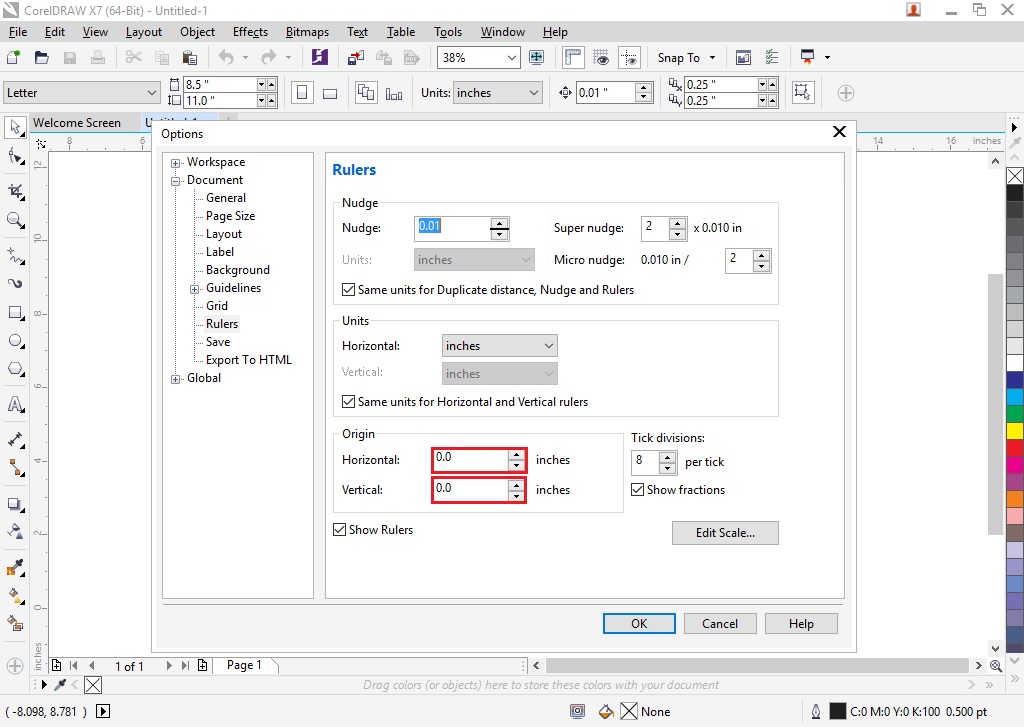Expand the Global tree node
Viewport: 1024px width, 727px height.
(175, 379)
